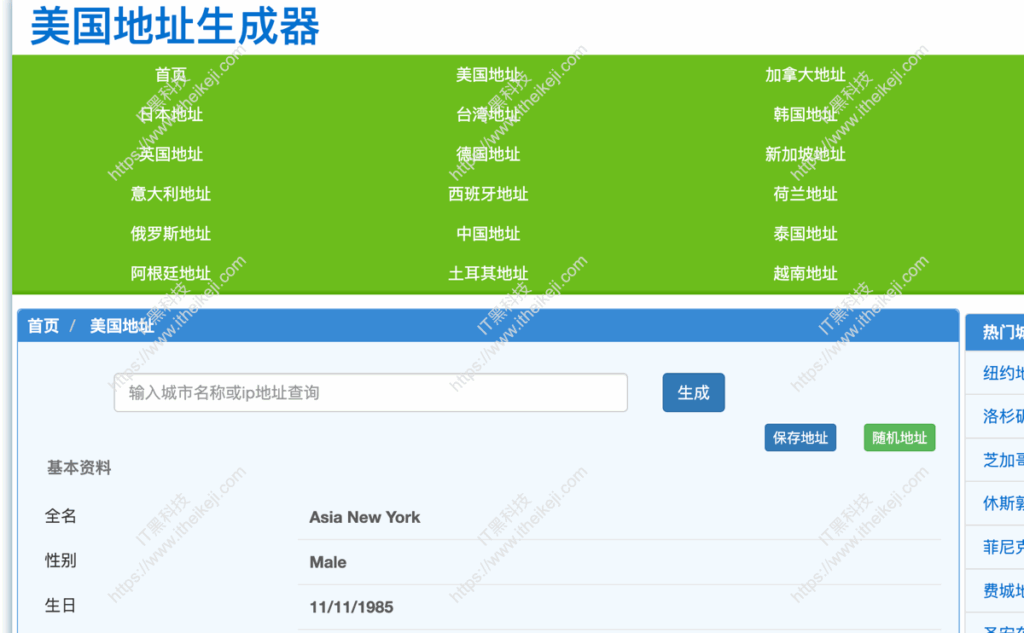Select the 西班牙地址 option
The image size is (1024, 633).
click(x=487, y=194)
